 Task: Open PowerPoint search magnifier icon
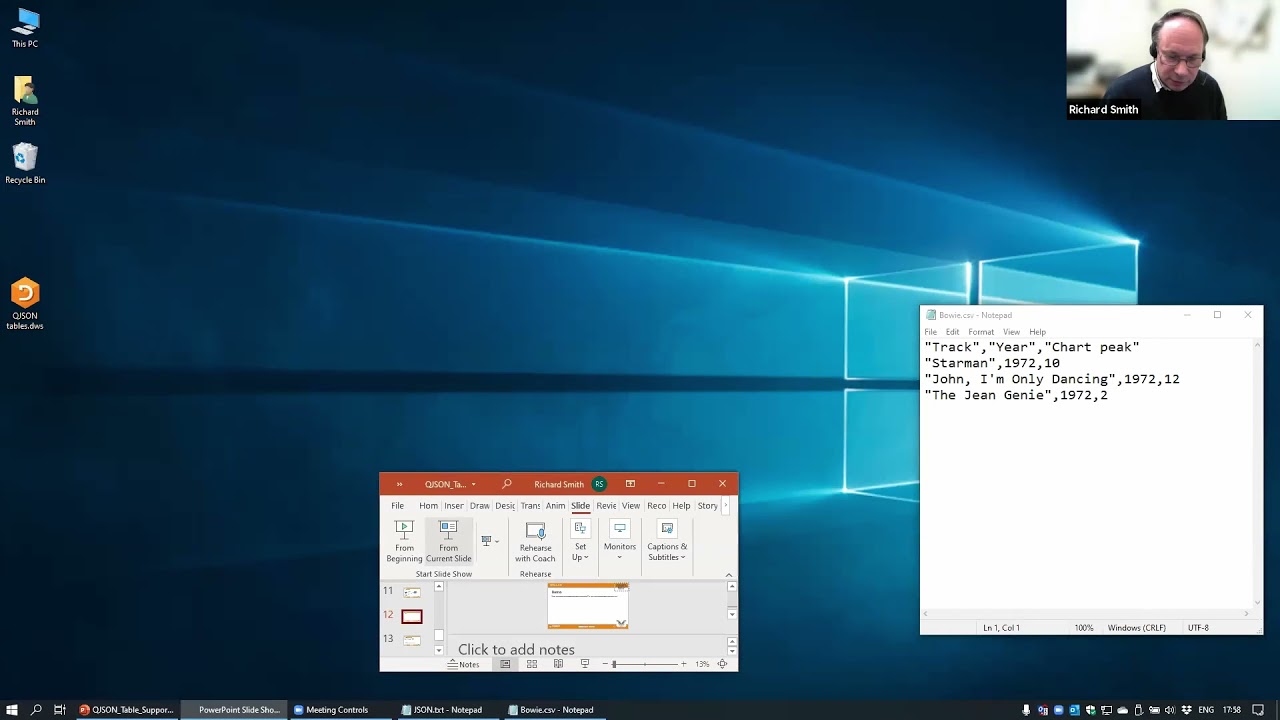point(507,484)
